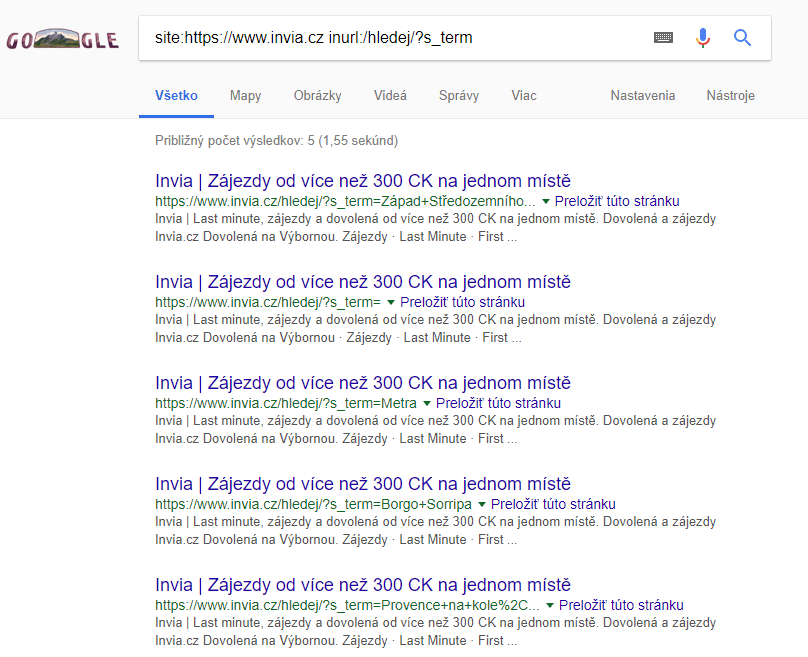
Task: Translate the Provence+na+kole result page
Action: (x=621, y=605)
